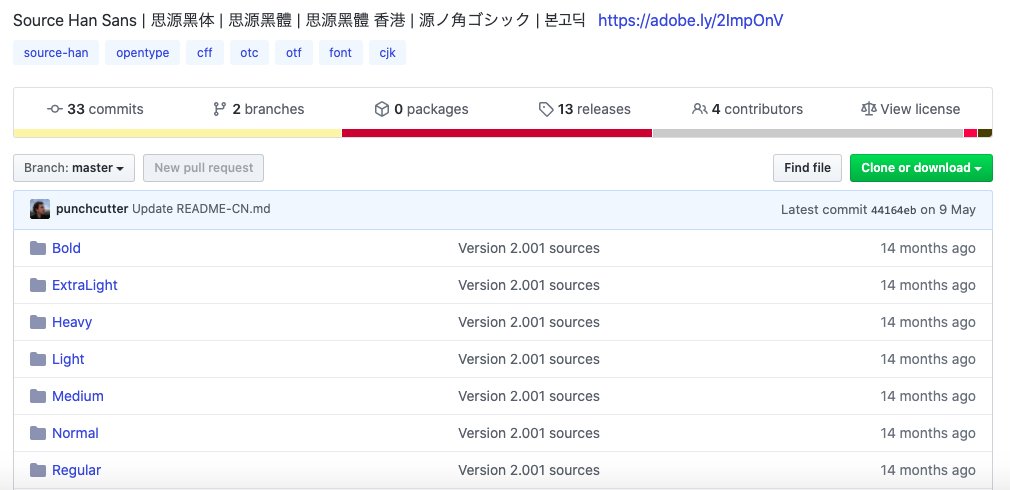Image resolution: width=1010 pixels, height=490 pixels.
Task: Select the cjk topic tag
Action: click(387, 53)
